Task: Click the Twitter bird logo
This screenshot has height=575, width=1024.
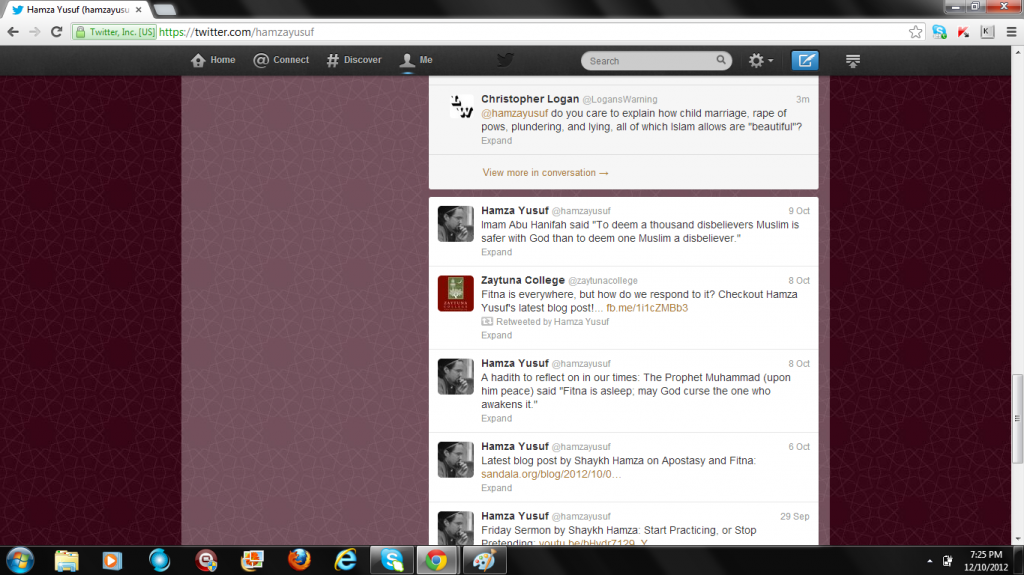Action: click(x=505, y=60)
